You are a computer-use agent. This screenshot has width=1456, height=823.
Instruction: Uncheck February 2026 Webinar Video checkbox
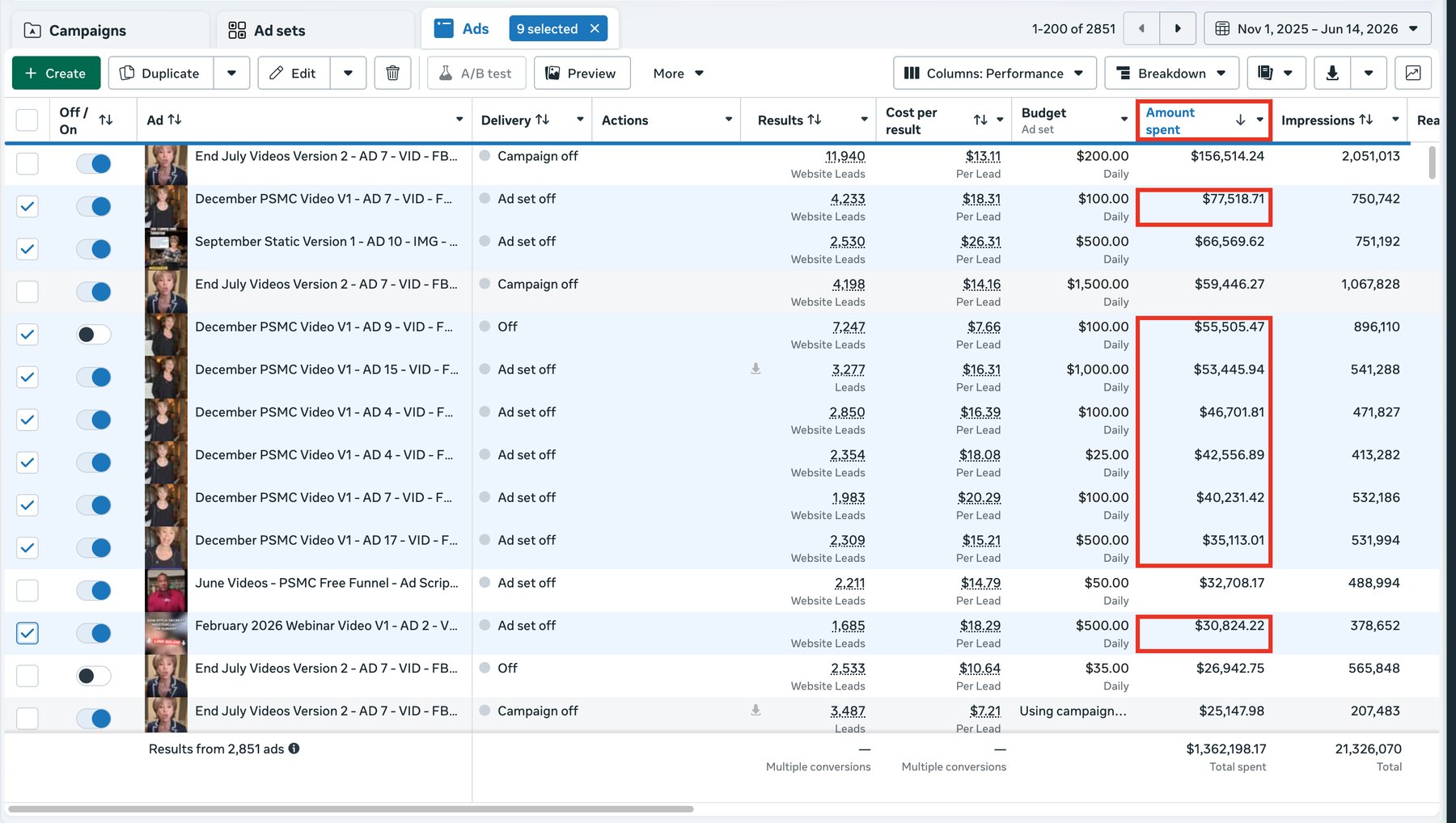pos(27,633)
